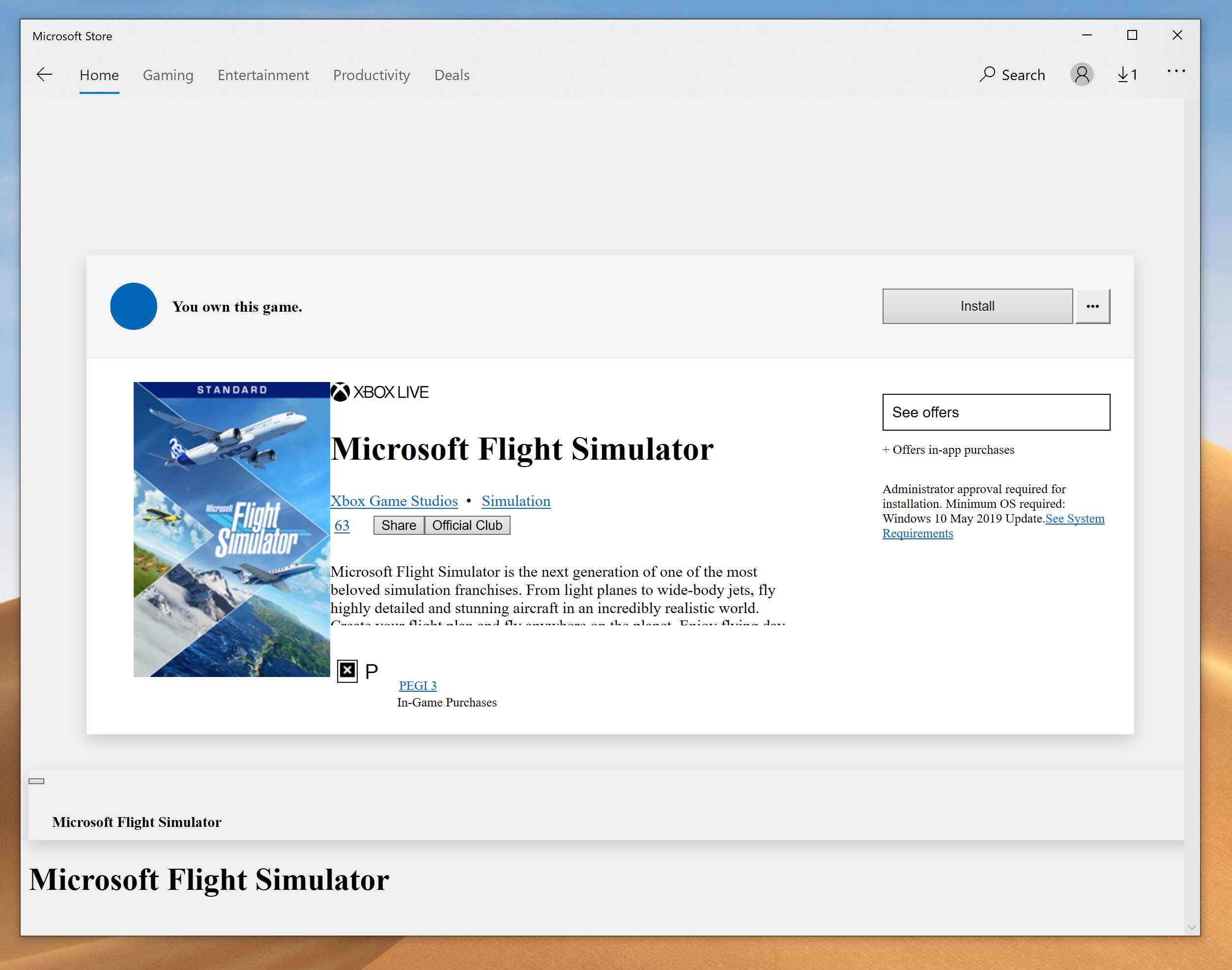Open See System Requirements link

1074,519
